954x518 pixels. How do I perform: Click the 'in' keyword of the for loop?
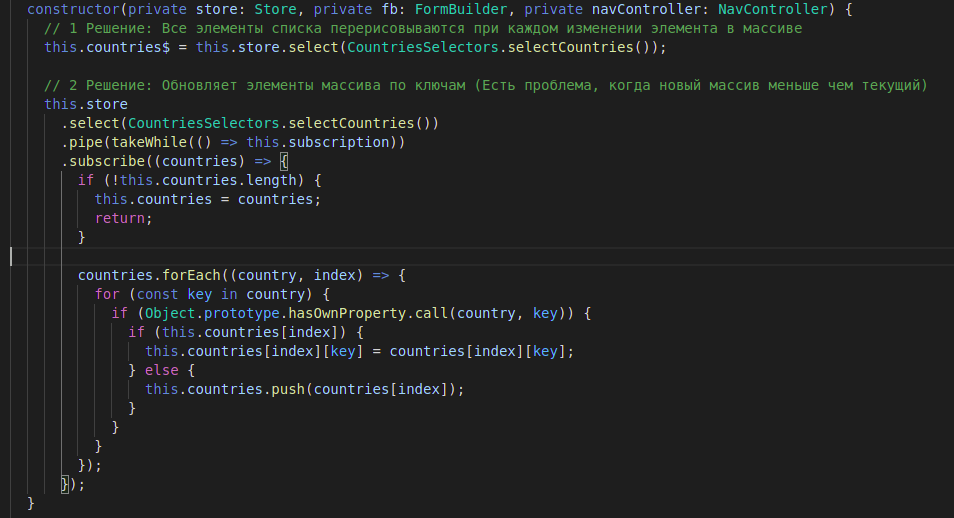pos(229,294)
